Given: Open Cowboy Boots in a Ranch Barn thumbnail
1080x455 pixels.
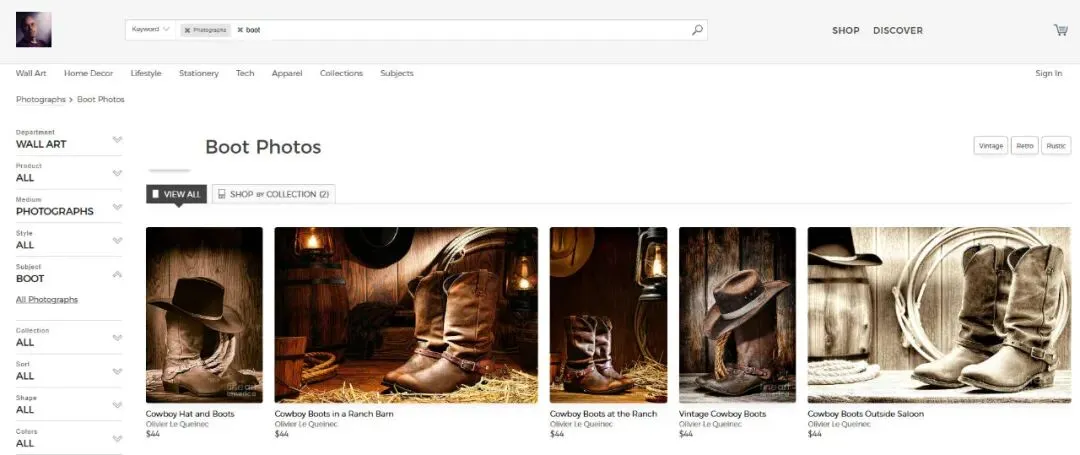Looking at the screenshot, I should pyautogui.click(x=406, y=315).
